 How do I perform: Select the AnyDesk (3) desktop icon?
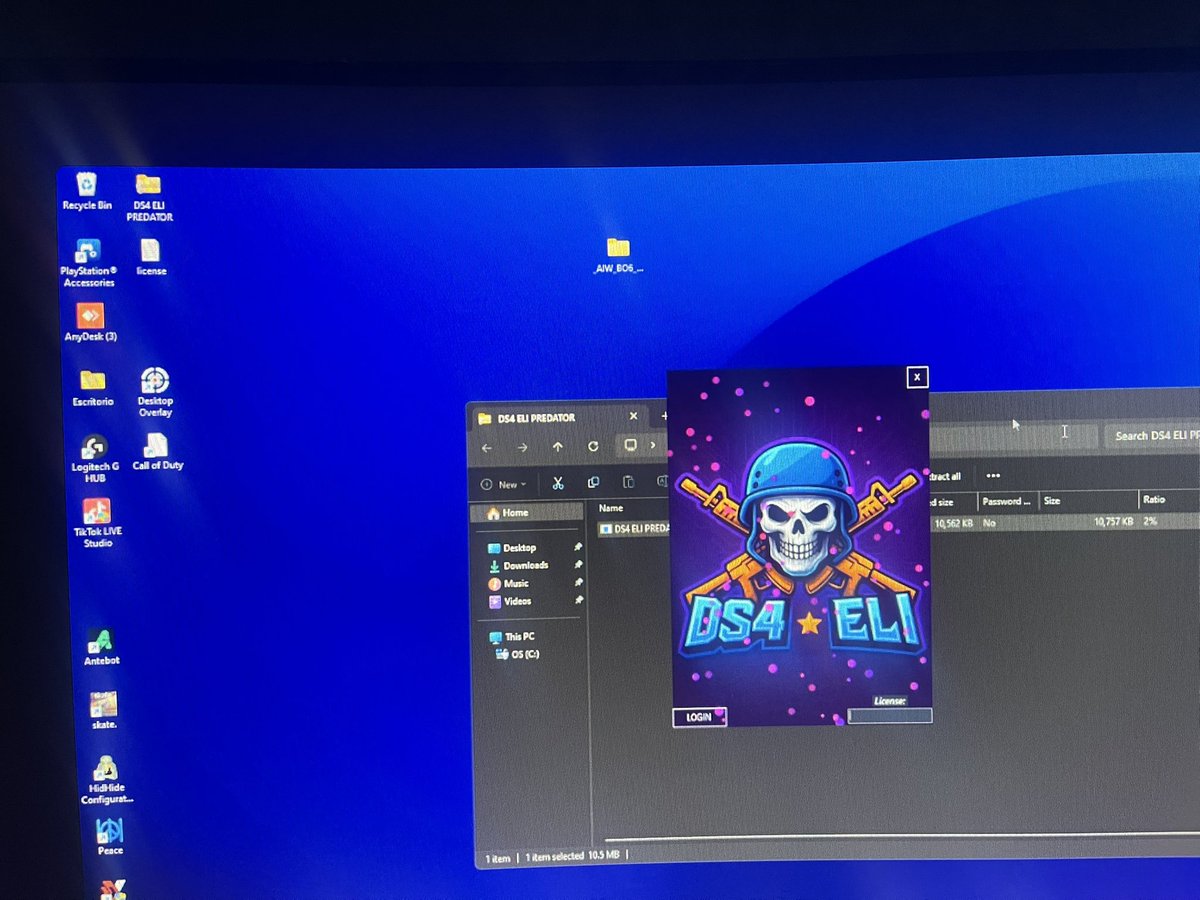(x=90, y=323)
